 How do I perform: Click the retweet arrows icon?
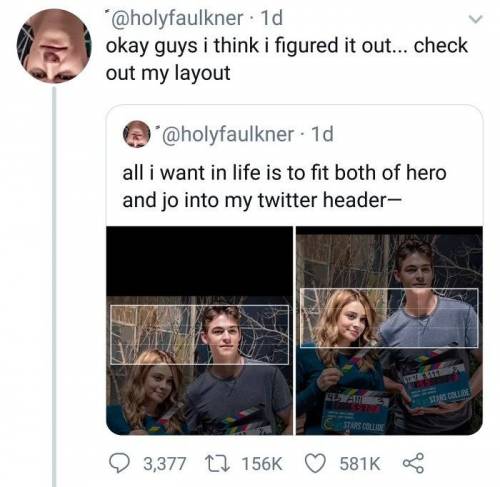tap(217, 464)
